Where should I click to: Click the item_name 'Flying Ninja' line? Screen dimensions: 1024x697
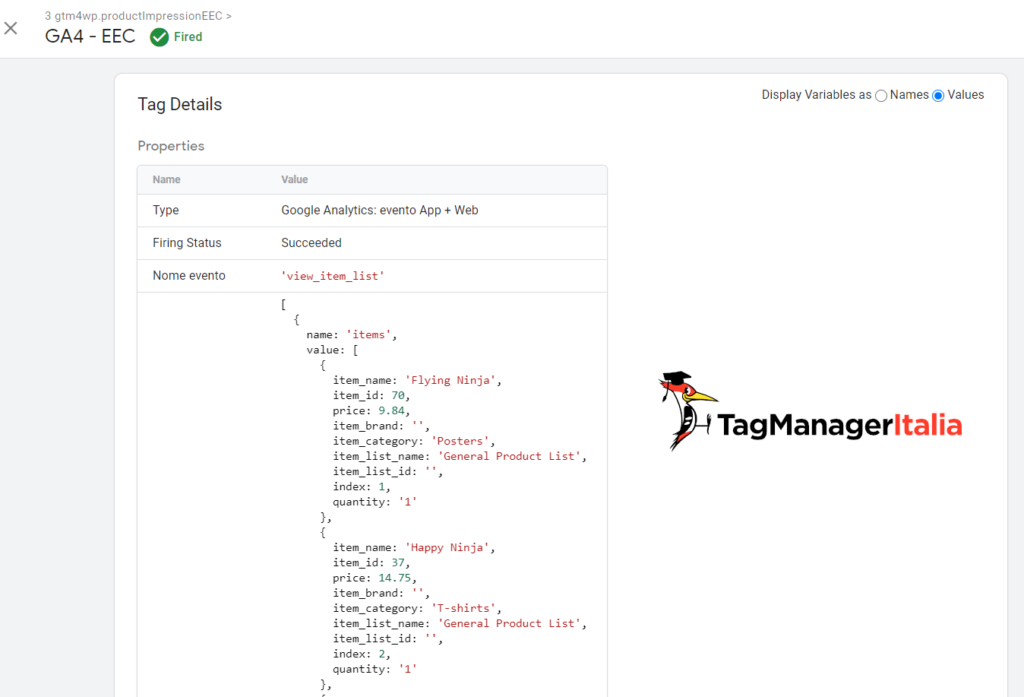point(417,380)
